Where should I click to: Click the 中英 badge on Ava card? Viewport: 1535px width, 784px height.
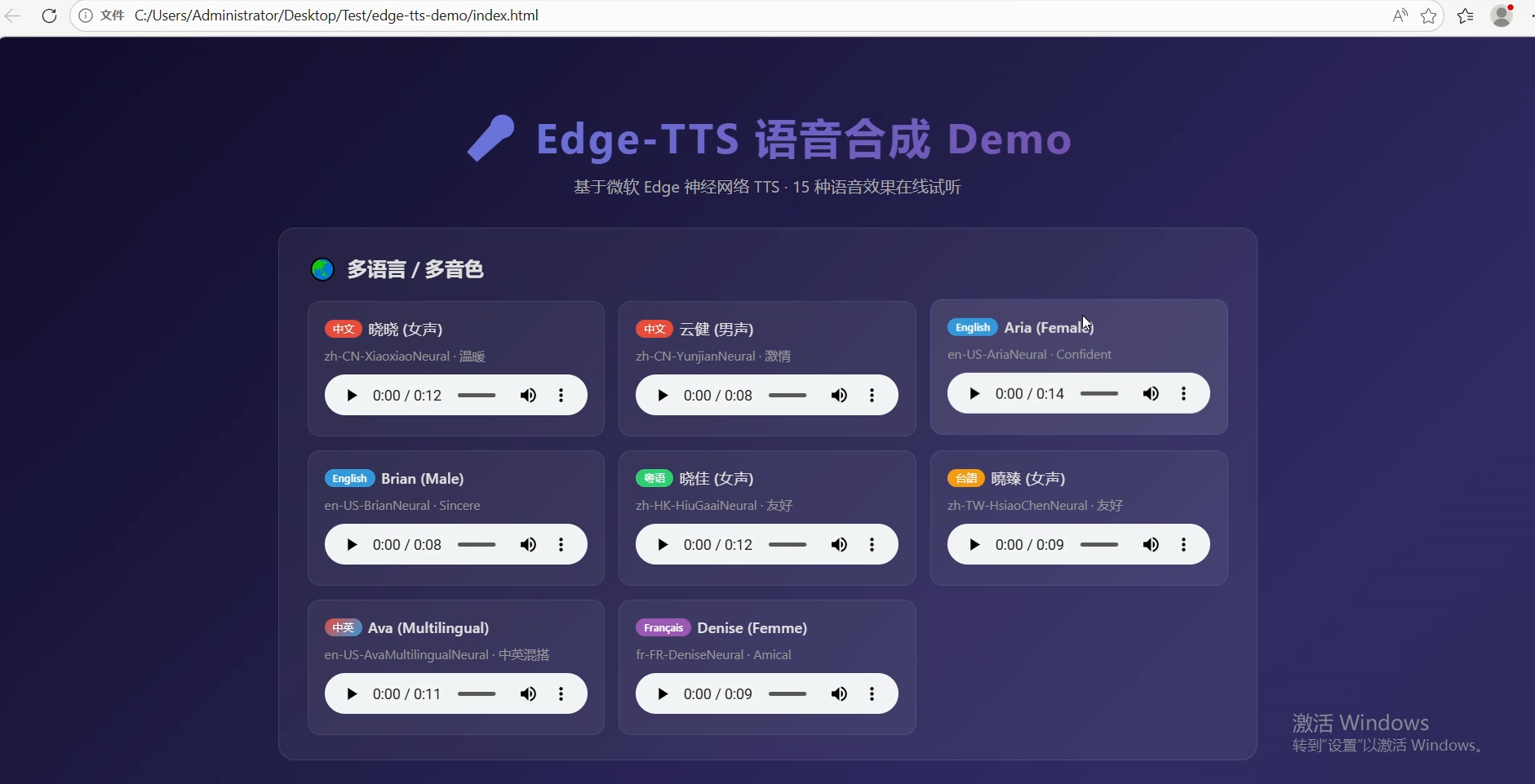343,628
